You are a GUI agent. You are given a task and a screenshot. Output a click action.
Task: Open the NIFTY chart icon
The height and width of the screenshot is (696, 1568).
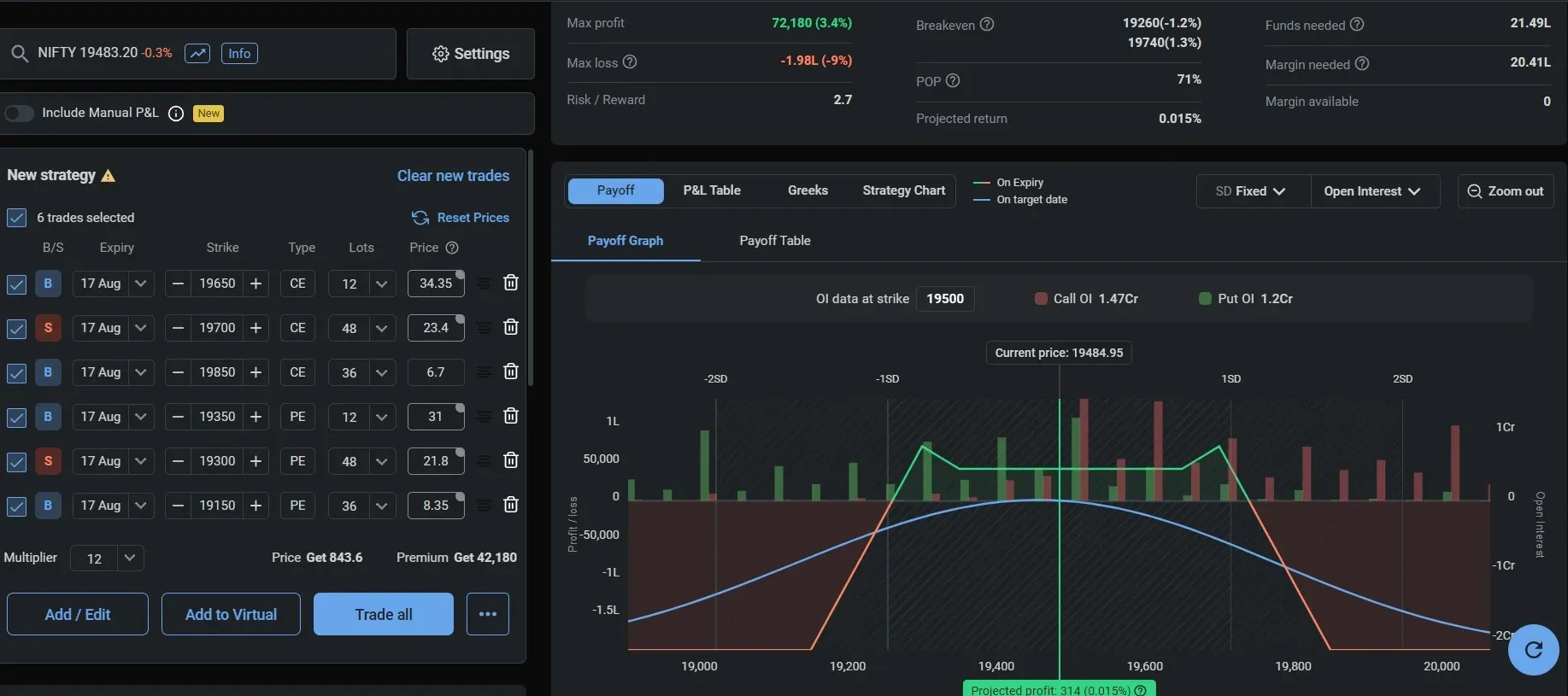[197, 53]
